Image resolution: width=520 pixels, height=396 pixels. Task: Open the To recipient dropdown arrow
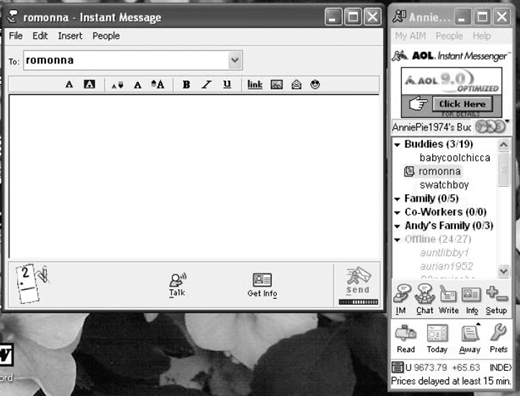pos(235,60)
